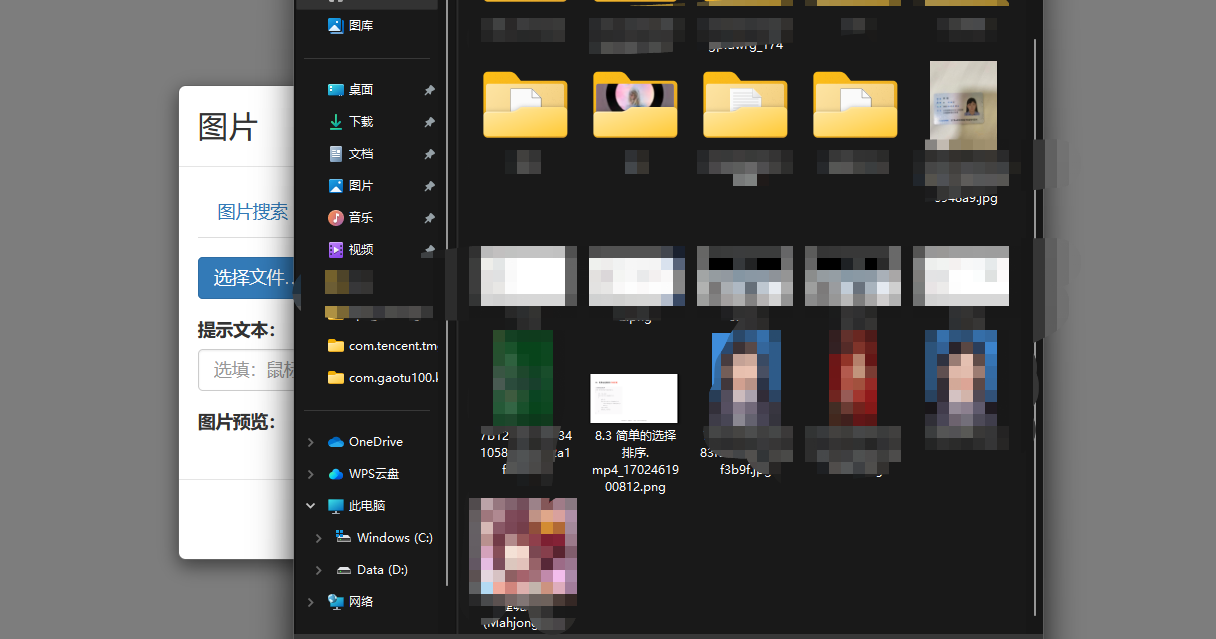Viewport: 1216px width, 639px height.
Task: Unpin 桌面 using its pin icon
Action: [x=429, y=90]
